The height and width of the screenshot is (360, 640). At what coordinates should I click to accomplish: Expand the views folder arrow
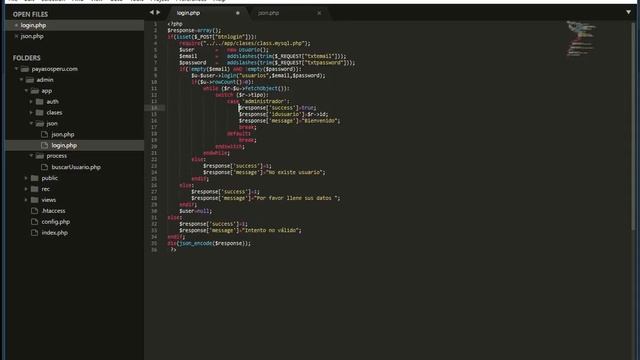tap(26, 200)
